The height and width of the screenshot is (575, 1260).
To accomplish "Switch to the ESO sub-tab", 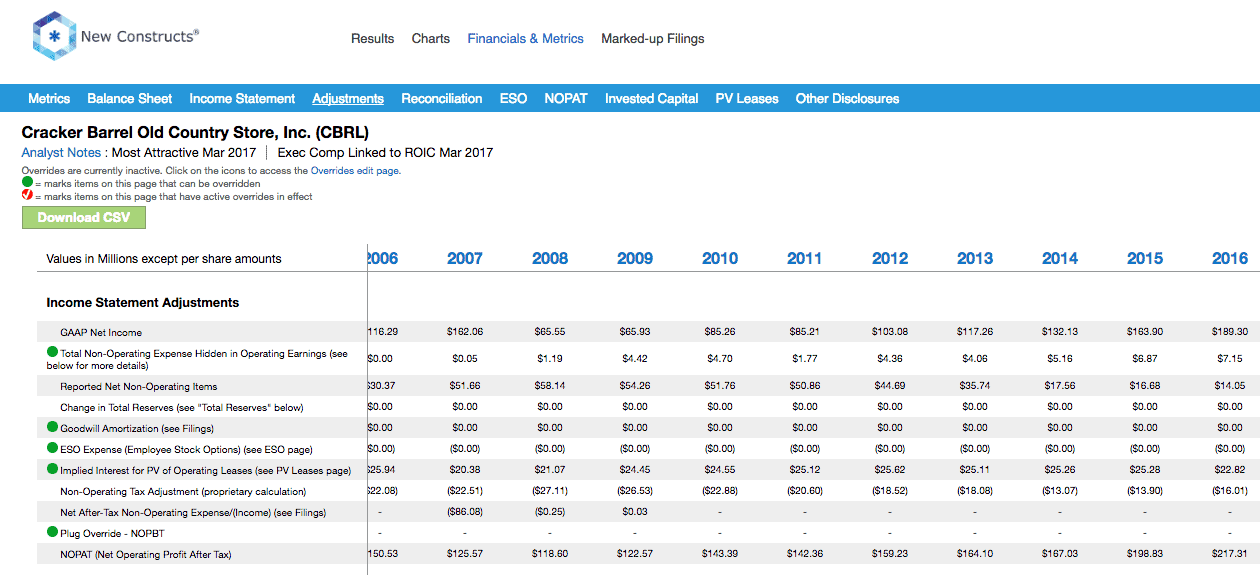I will pos(513,98).
